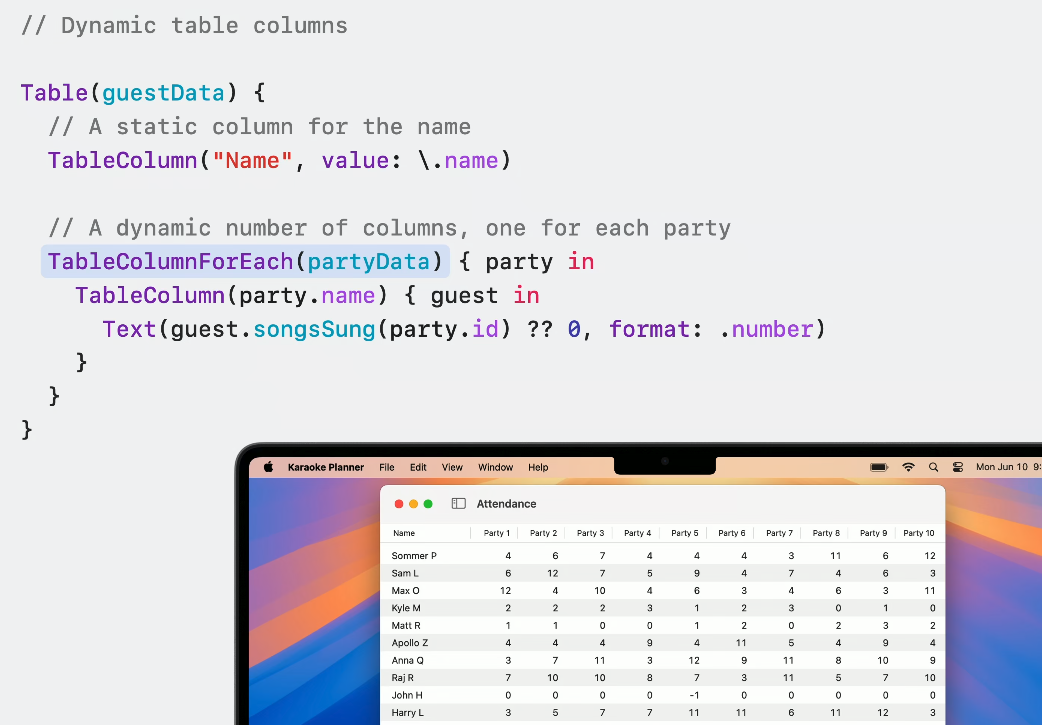Open the File menu
Viewport: 1042px width, 725px height.
(x=387, y=467)
